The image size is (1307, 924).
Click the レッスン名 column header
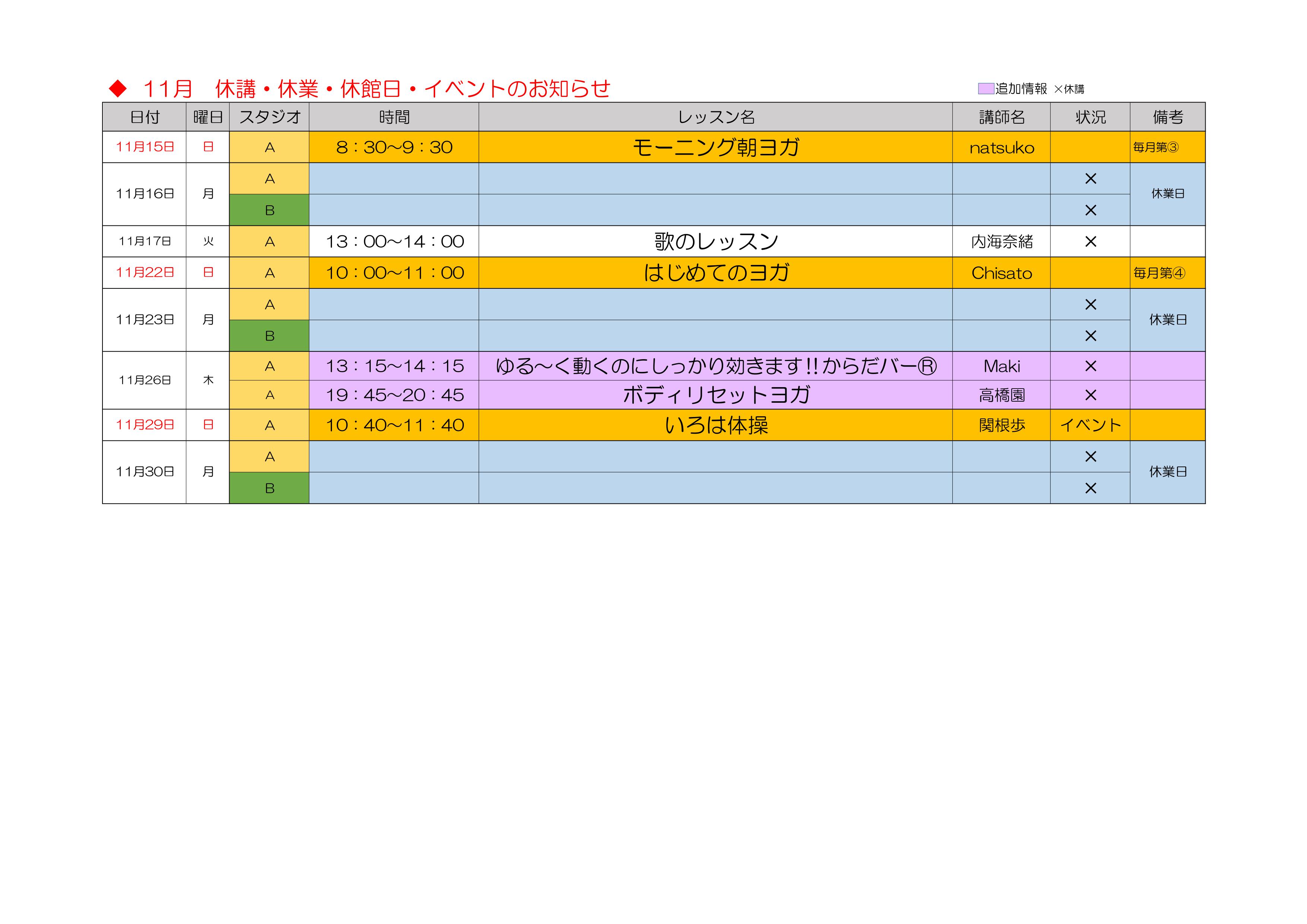pyautogui.click(x=716, y=117)
